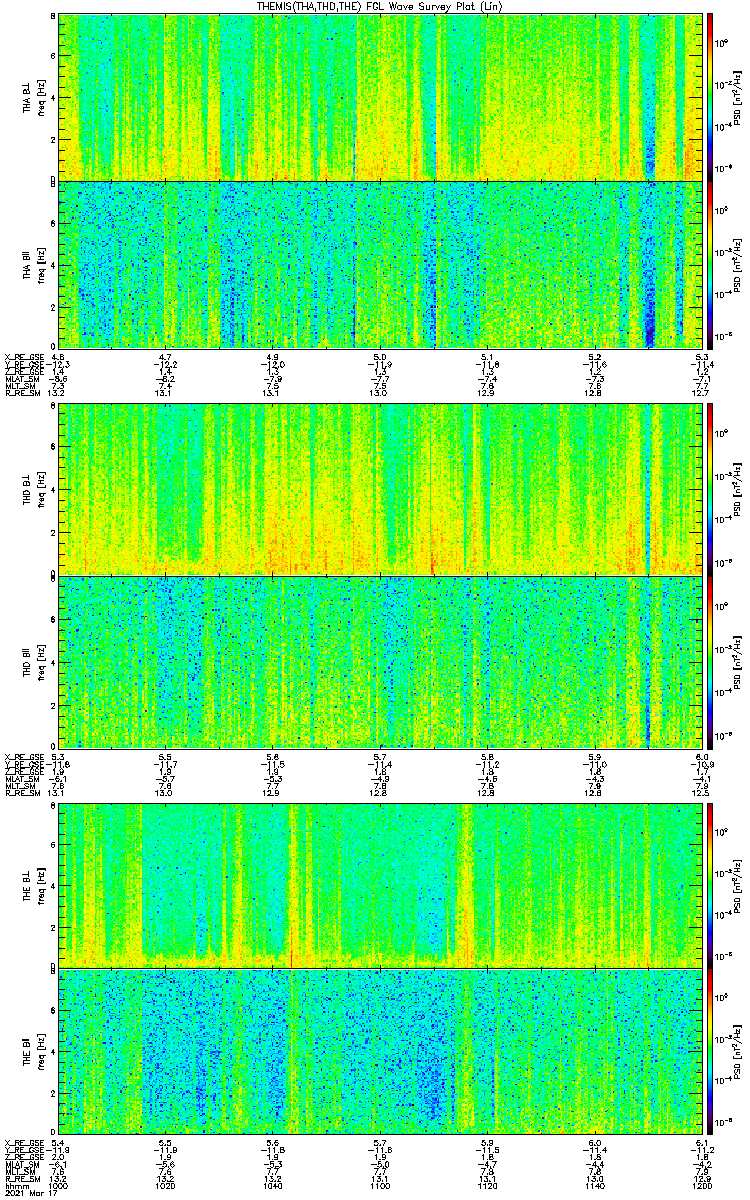Viewport: 750px width, 1200px height.
Task: Click the THA B-parallel spectrogram panel
Action: click(381, 264)
